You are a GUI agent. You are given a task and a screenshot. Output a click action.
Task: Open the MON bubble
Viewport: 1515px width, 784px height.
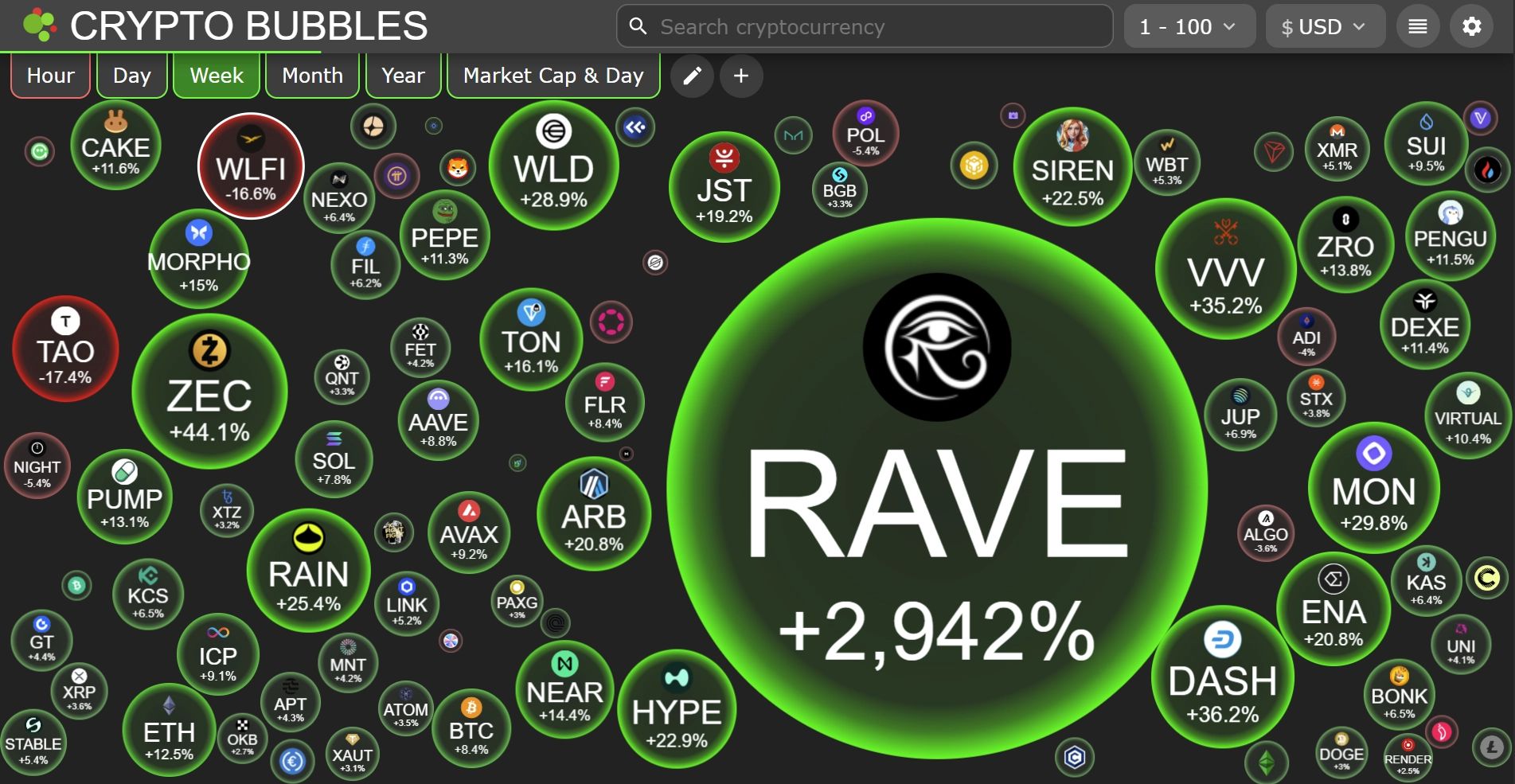tap(1374, 487)
